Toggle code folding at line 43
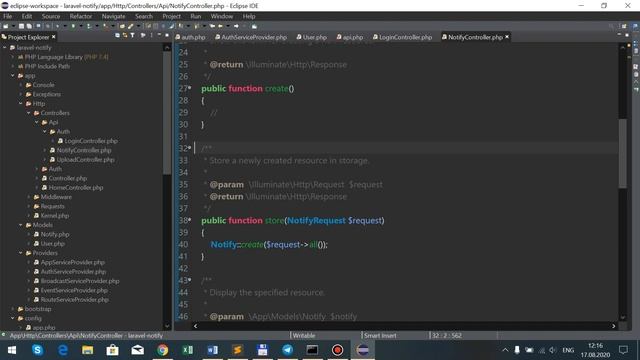Image resolution: width=640 pixels, height=360 pixels. click(190, 280)
